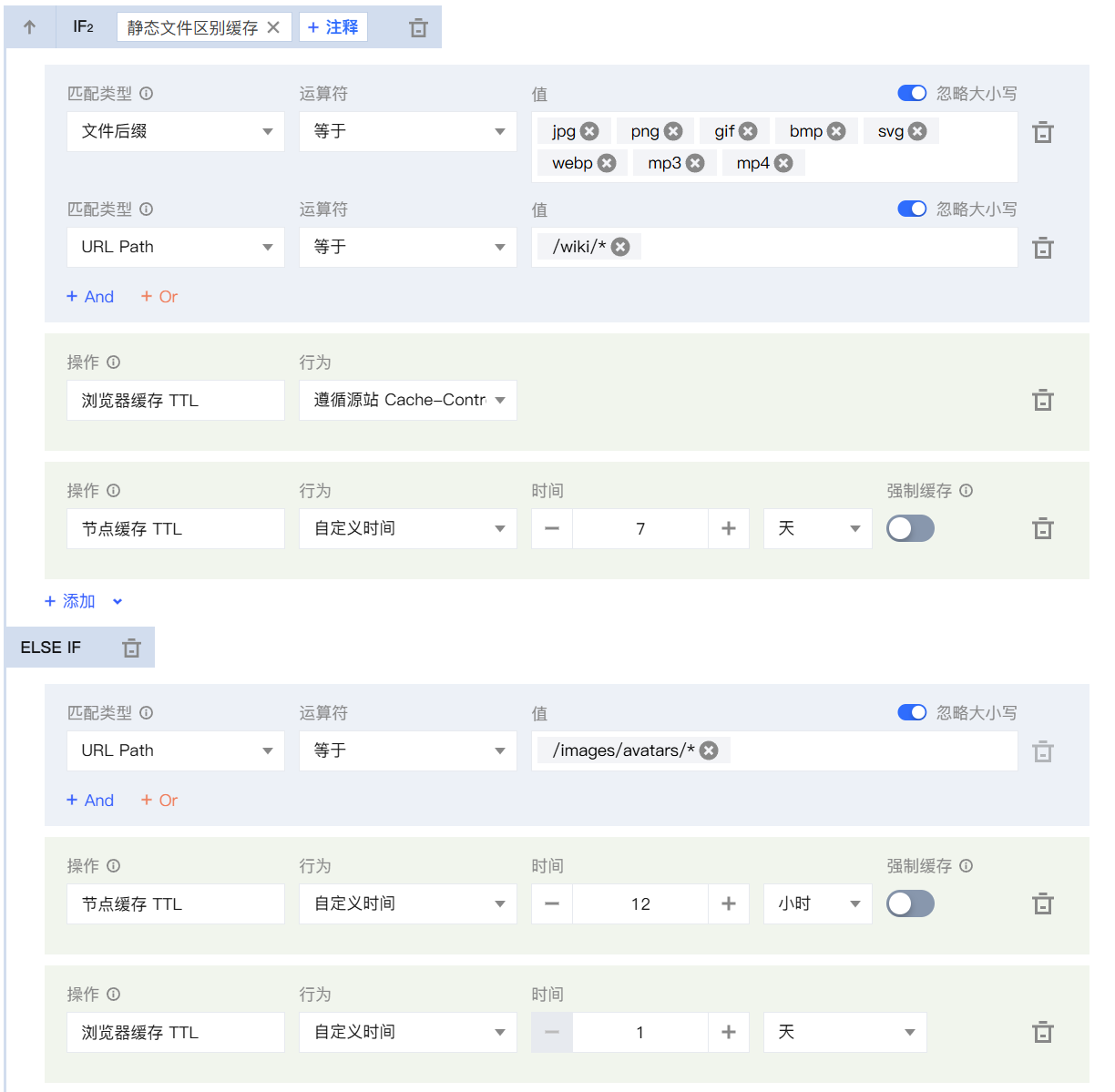Add an Or condition in the ELSE IF block

pos(159,800)
